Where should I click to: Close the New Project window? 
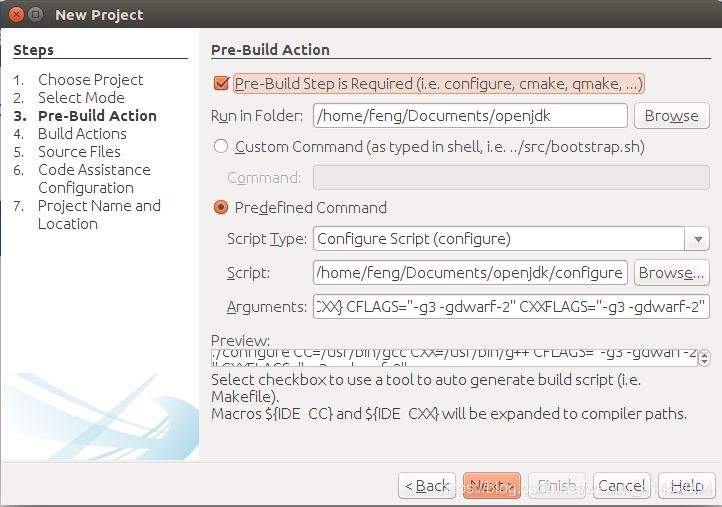click(x=15, y=15)
